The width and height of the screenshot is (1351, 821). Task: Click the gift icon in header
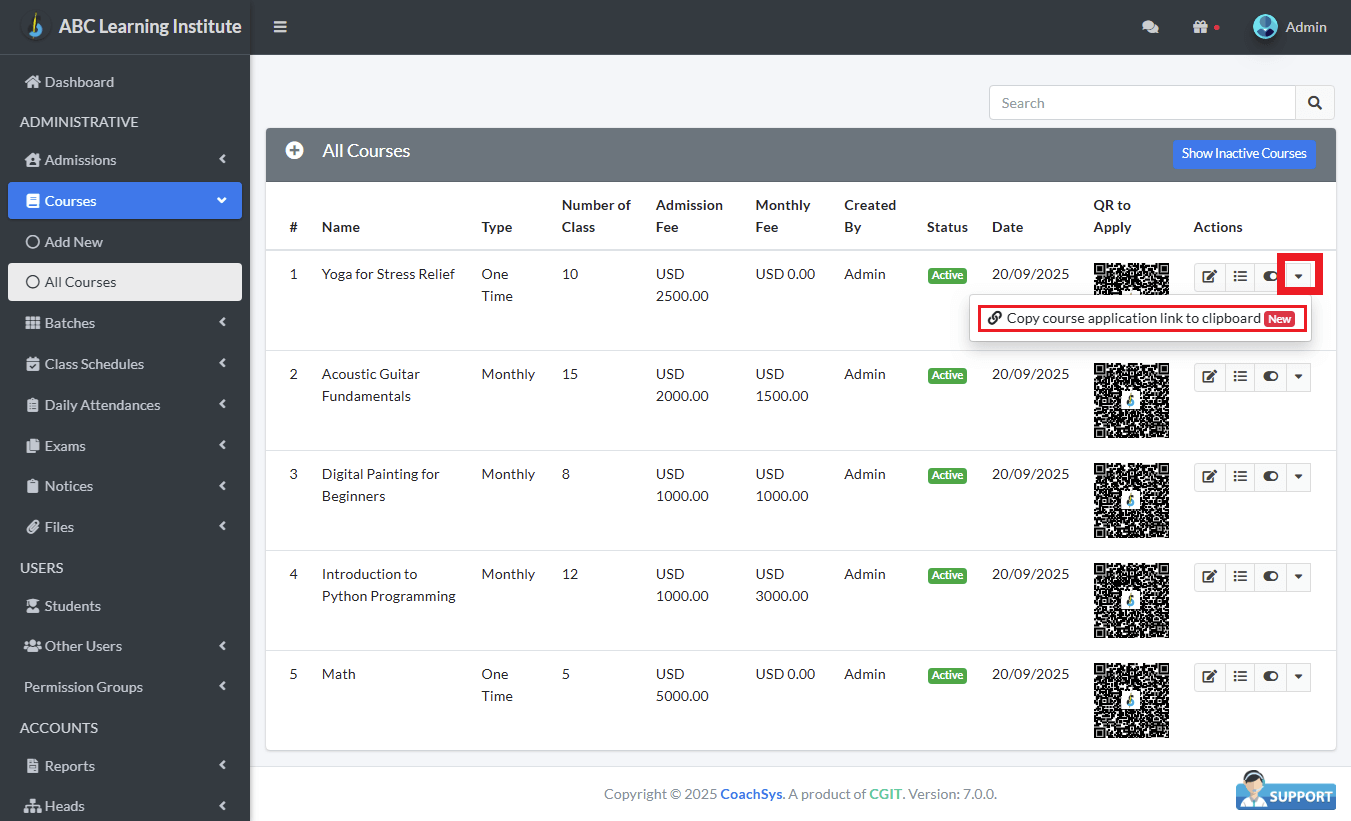(x=1201, y=28)
